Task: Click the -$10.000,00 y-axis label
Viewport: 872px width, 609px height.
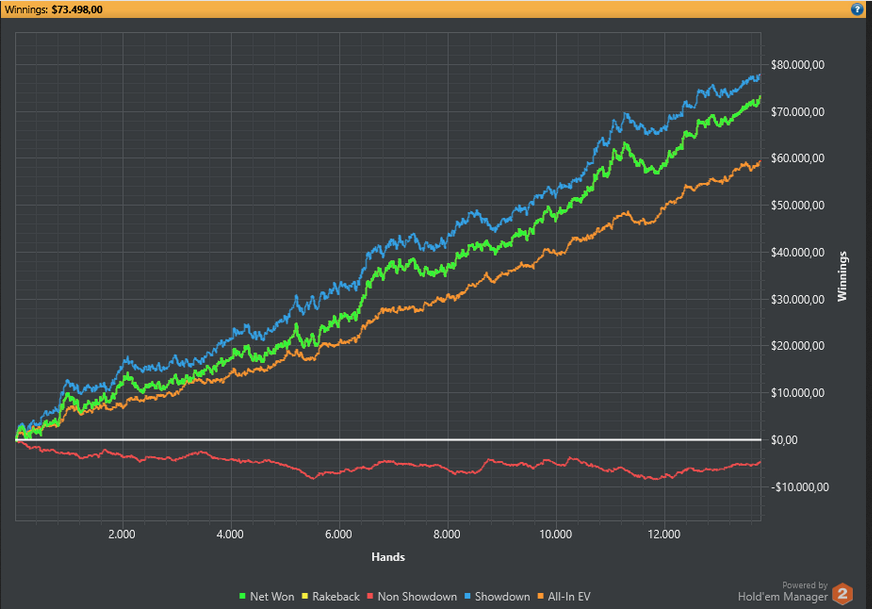Action: 800,487
